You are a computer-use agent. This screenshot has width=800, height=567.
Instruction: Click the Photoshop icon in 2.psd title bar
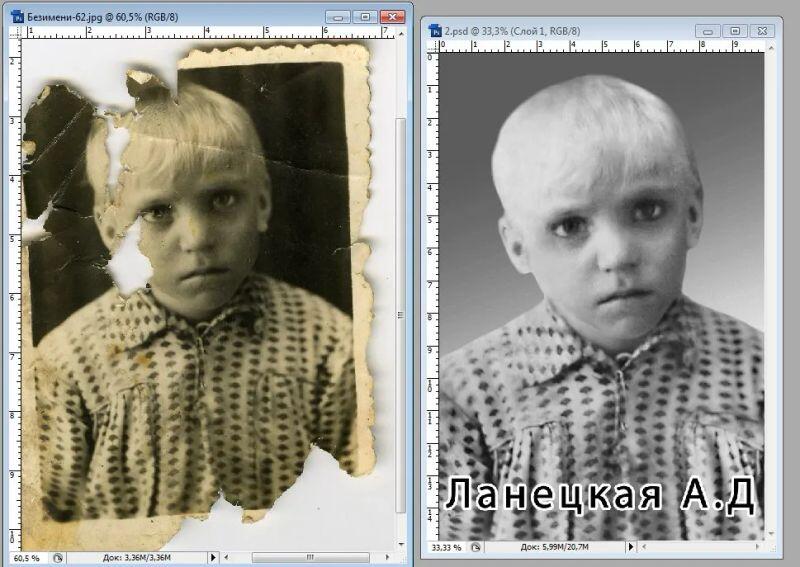[x=436, y=31]
